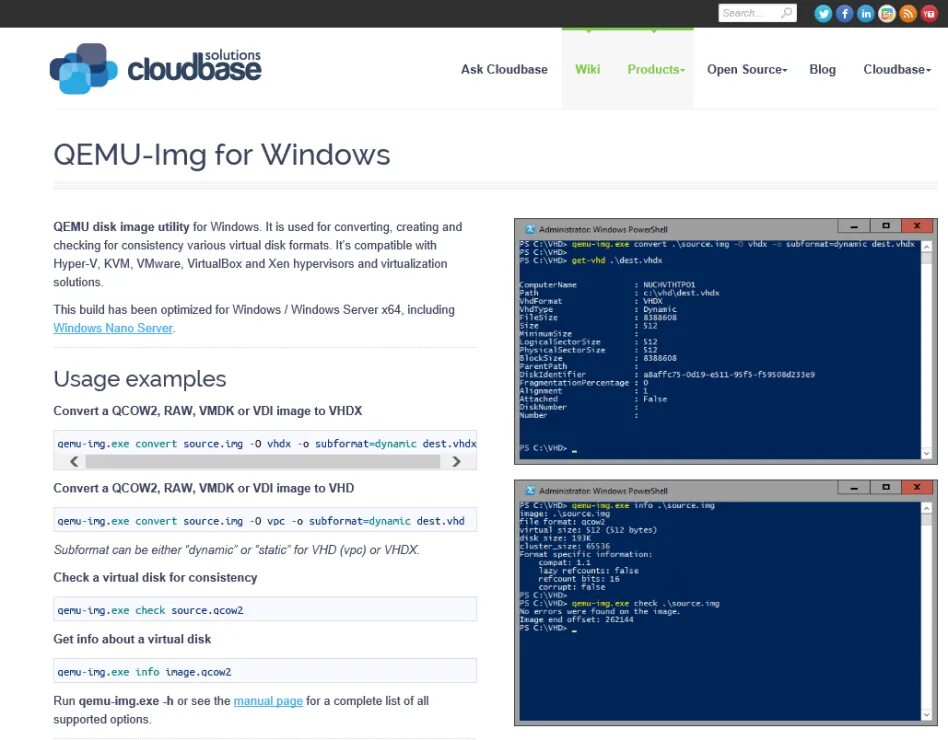The height and width of the screenshot is (740, 948).
Task: Open the Blog menu item
Action: click(x=822, y=70)
